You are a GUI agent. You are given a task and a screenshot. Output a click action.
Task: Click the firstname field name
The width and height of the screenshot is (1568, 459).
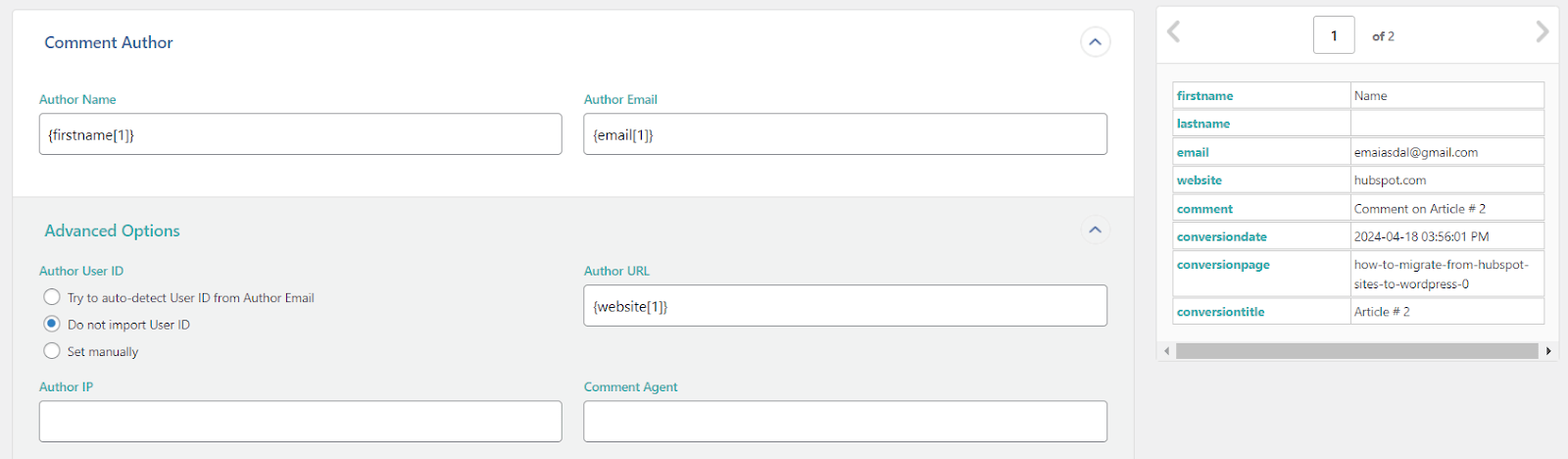coord(1205,96)
